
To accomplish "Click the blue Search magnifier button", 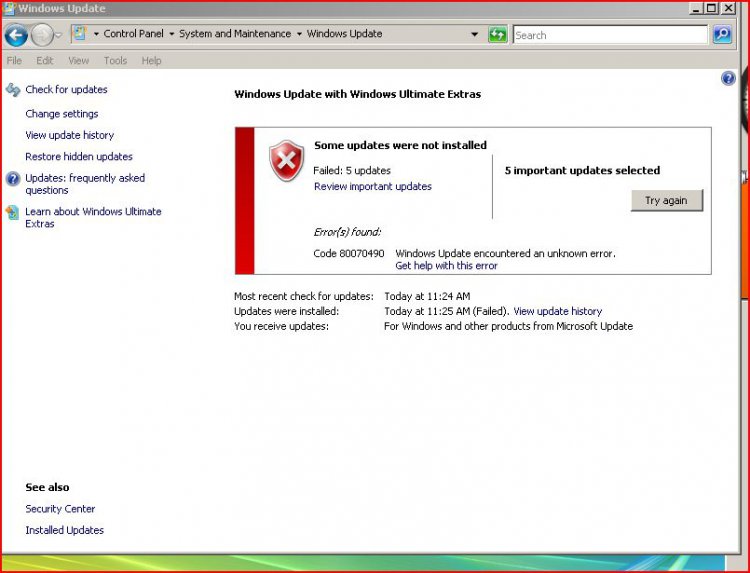I will (x=722, y=35).
